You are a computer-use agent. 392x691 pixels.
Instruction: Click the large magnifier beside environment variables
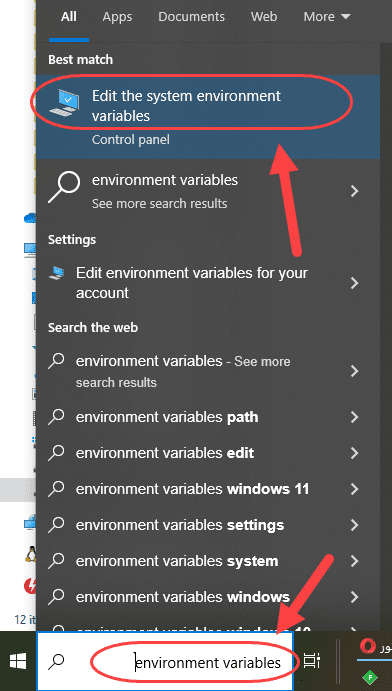point(64,187)
